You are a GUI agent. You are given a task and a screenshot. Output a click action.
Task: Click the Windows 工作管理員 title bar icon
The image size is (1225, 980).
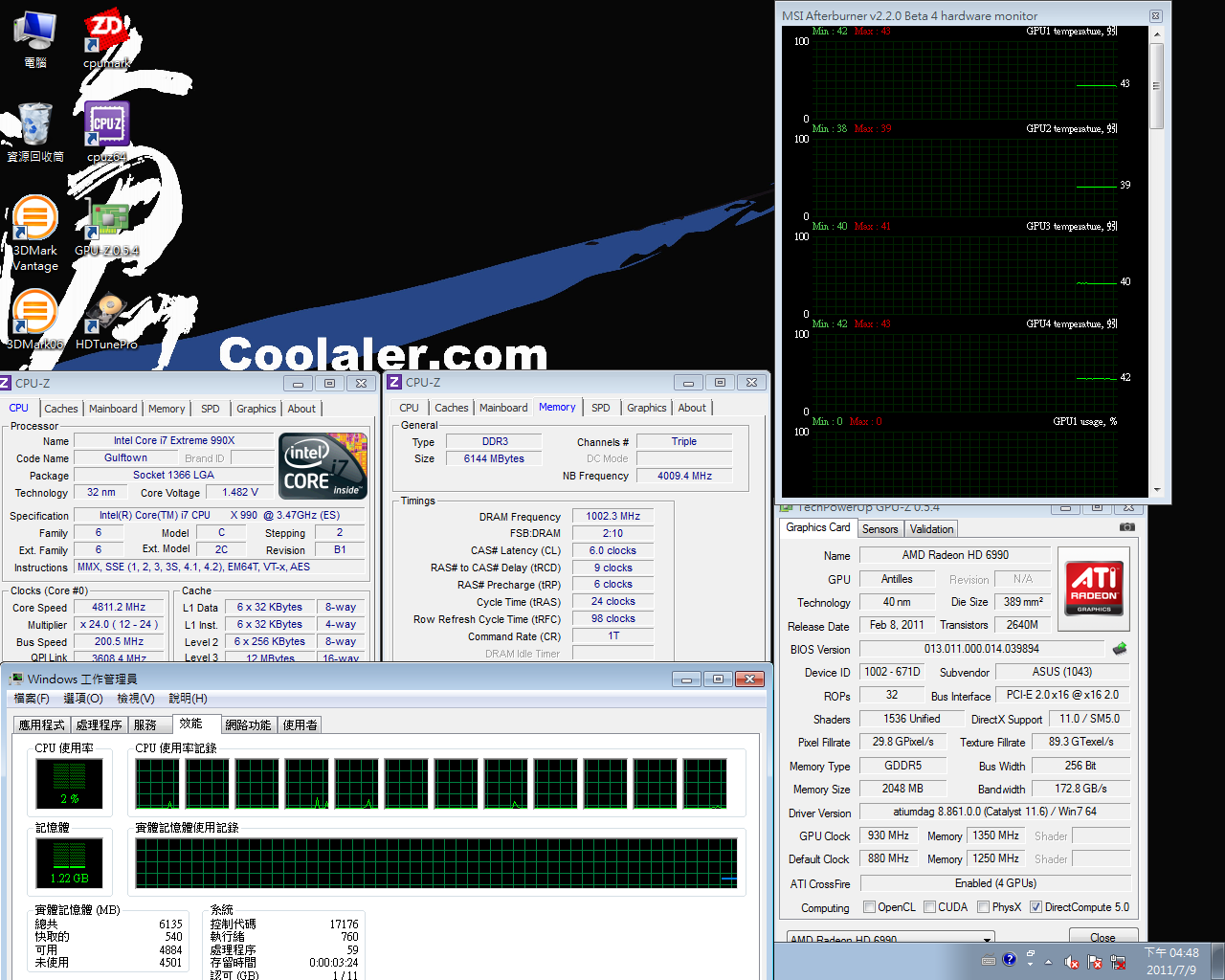pyautogui.click(x=16, y=679)
